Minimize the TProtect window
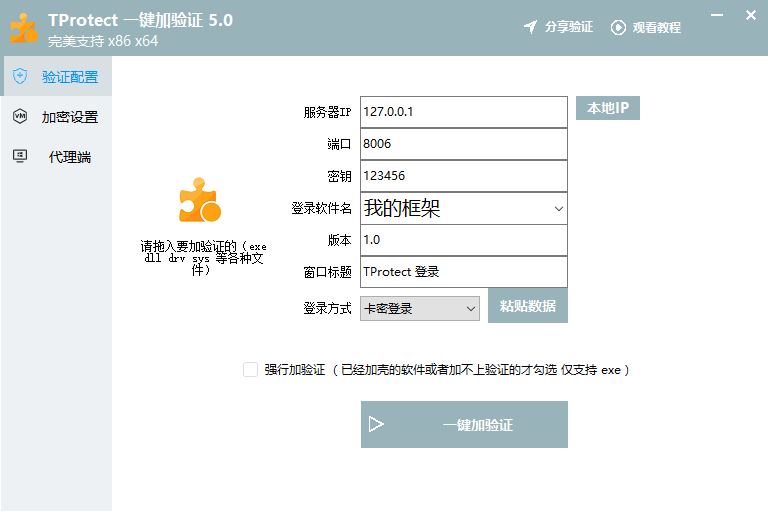 tap(717, 15)
